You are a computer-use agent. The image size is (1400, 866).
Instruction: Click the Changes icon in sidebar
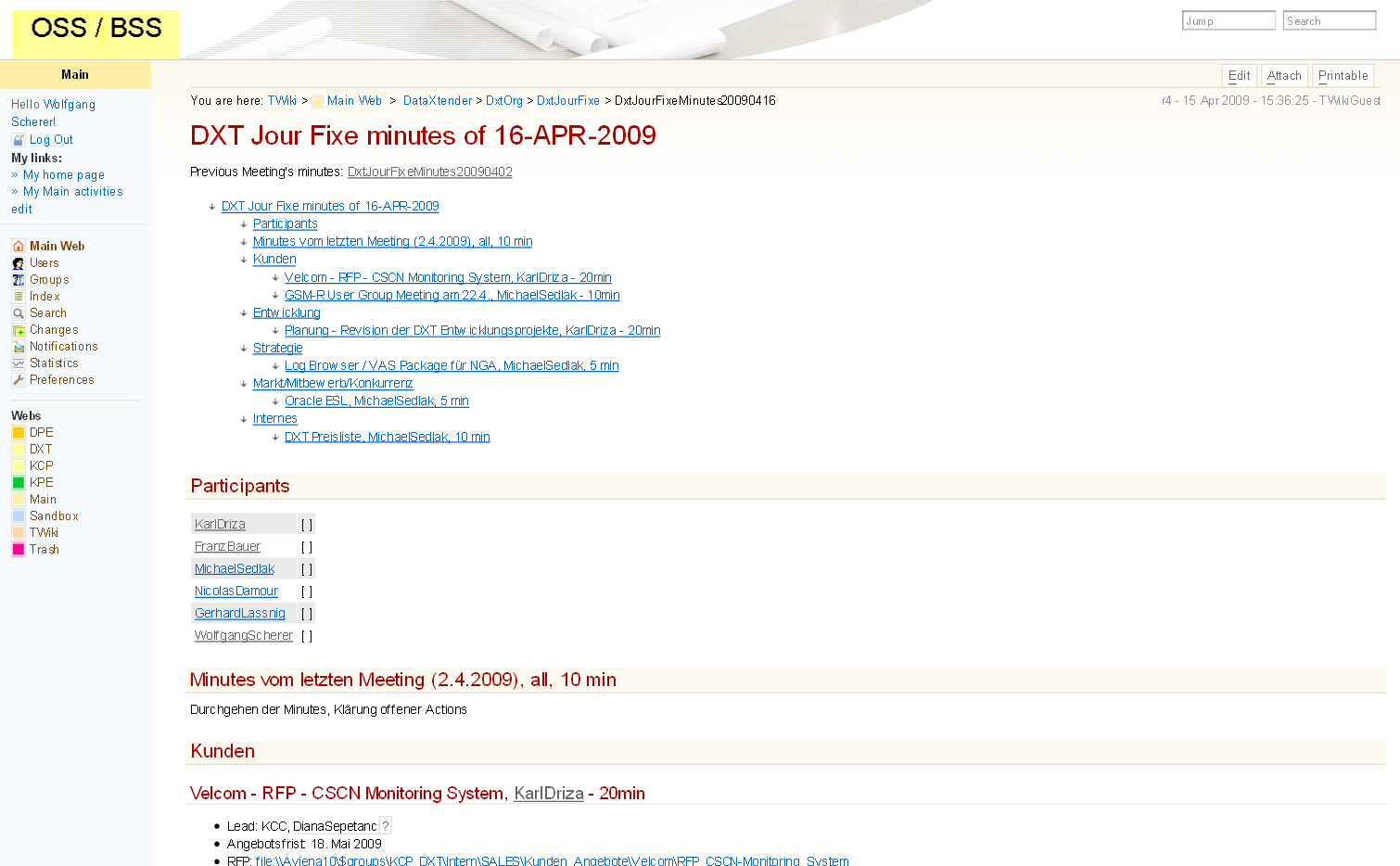coord(18,330)
